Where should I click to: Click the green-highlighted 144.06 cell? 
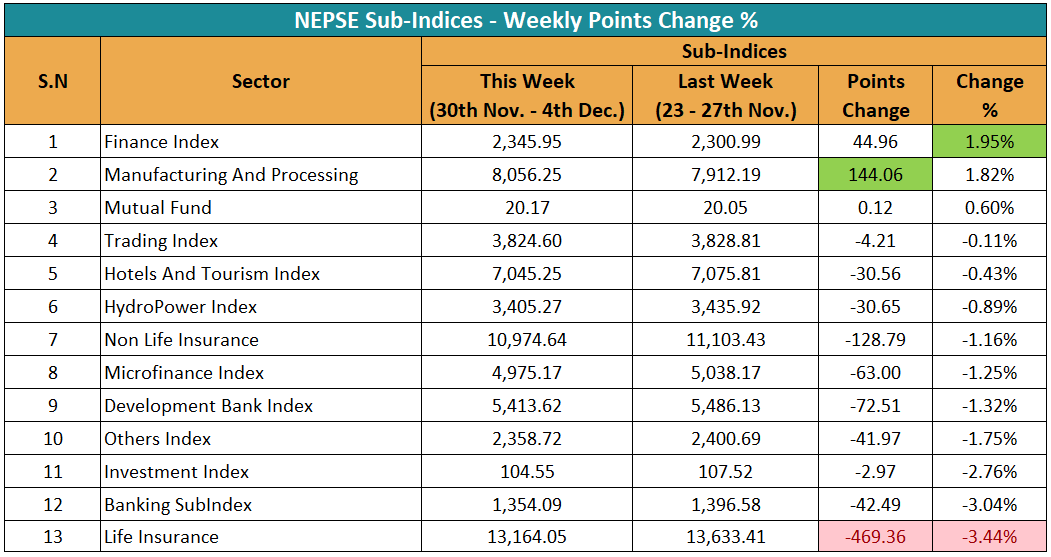coord(875,175)
